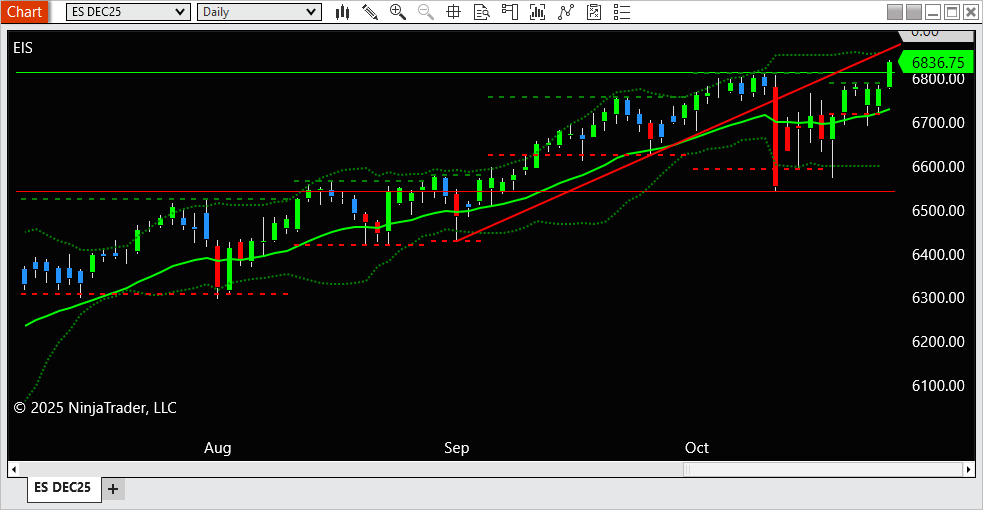Open the chart properties list icon
Image resolution: width=983 pixels, height=510 pixels.
click(621, 12)
